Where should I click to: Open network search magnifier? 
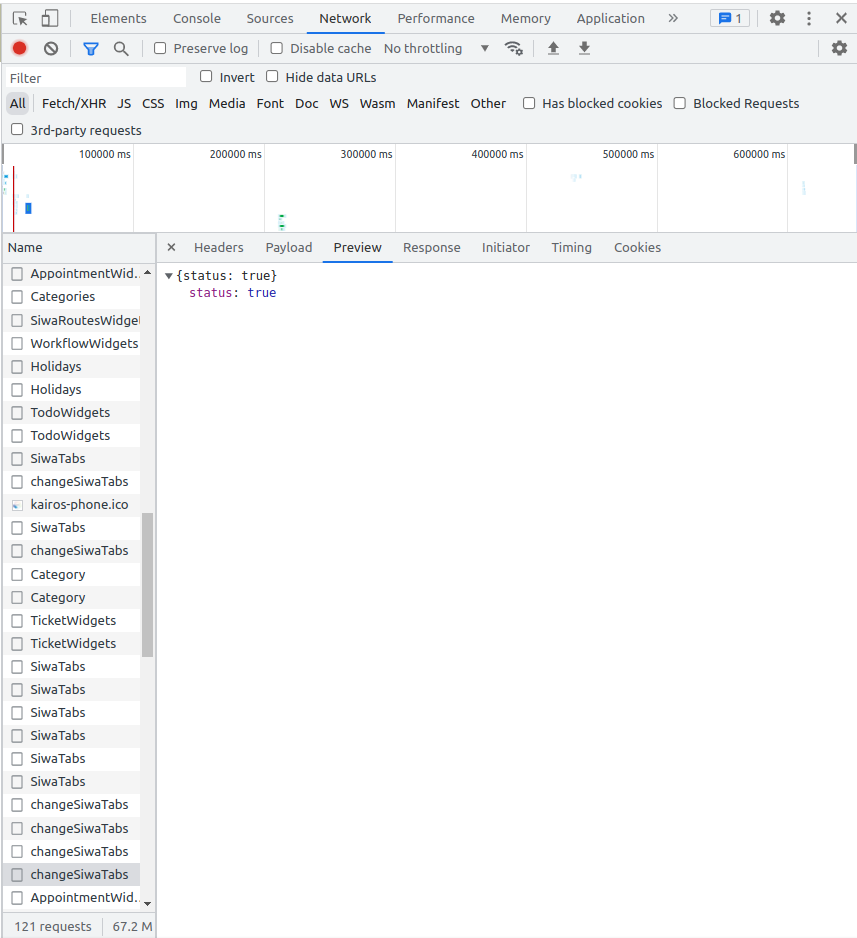[121, 49]
